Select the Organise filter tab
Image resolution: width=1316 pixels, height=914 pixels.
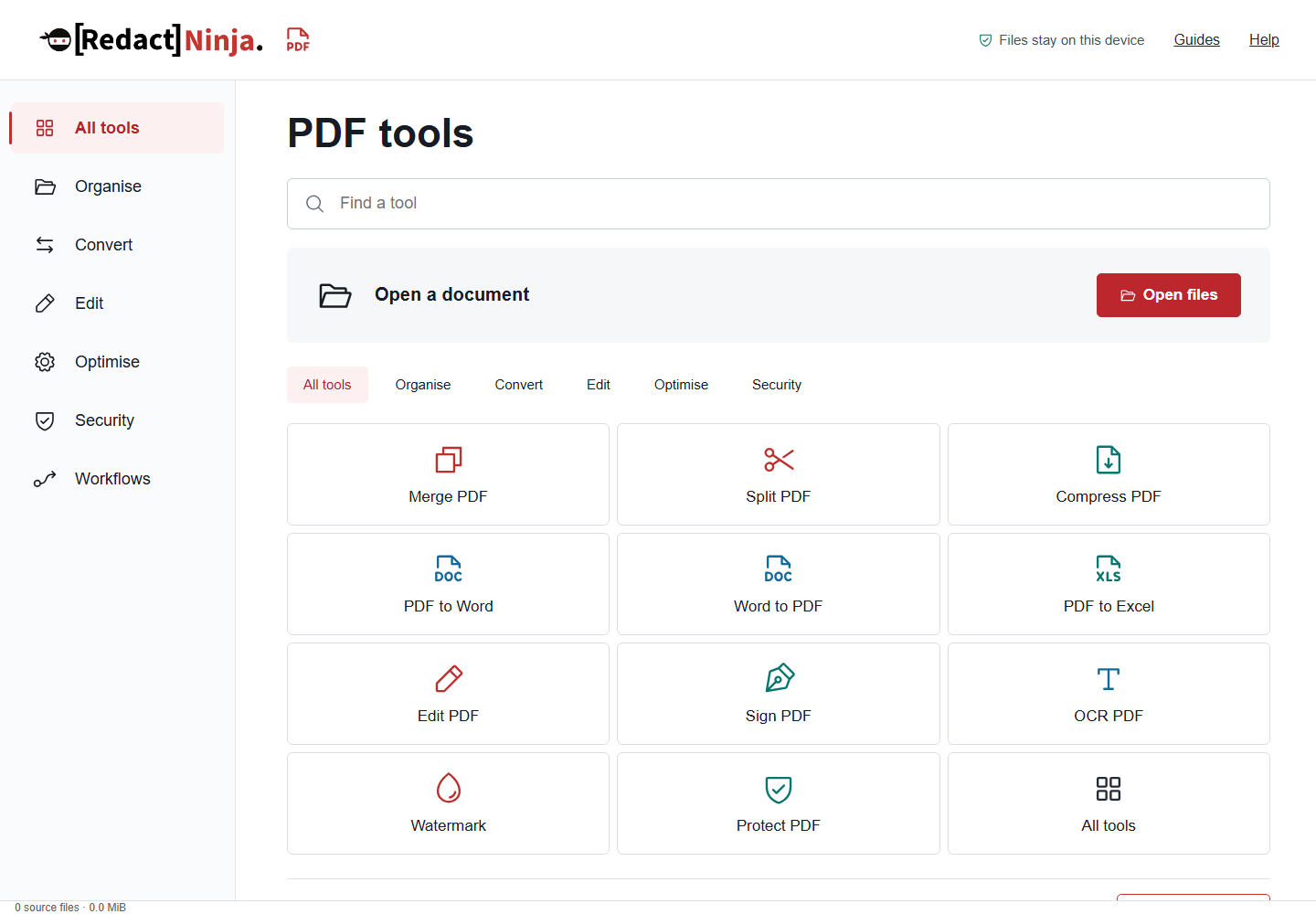point(423,385)
